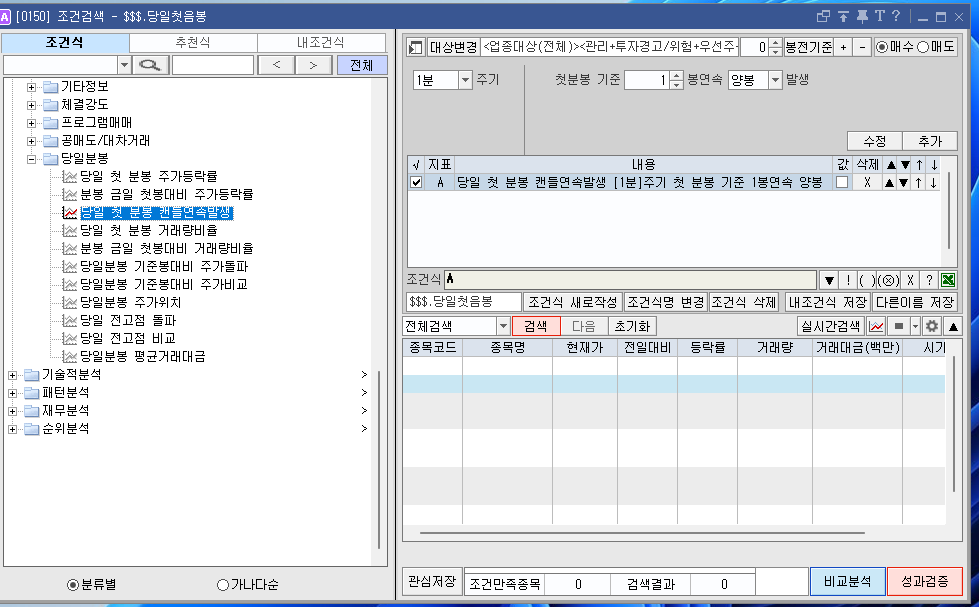Click the magnifier search icon in left panel
The width and height of the screenshot is (979, 607).
(149, 65)
